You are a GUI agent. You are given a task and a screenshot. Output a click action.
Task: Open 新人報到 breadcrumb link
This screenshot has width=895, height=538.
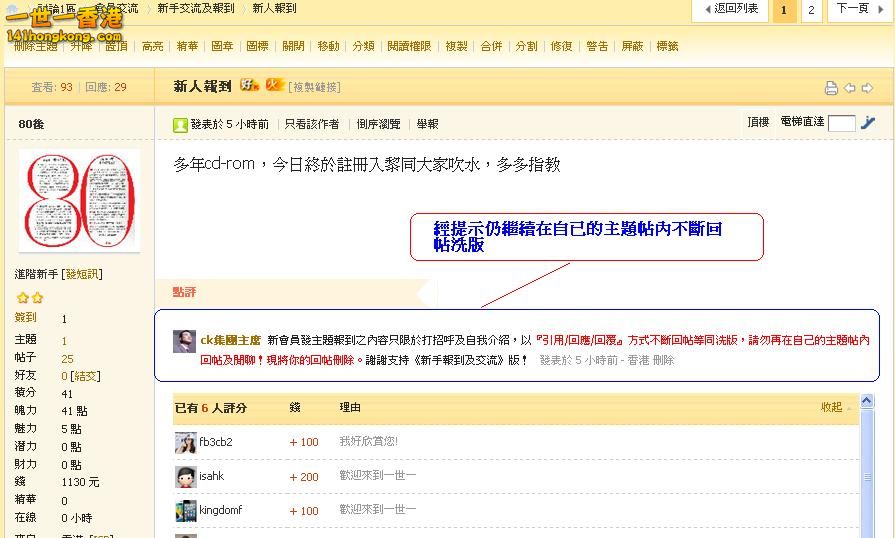pos(274,9)
